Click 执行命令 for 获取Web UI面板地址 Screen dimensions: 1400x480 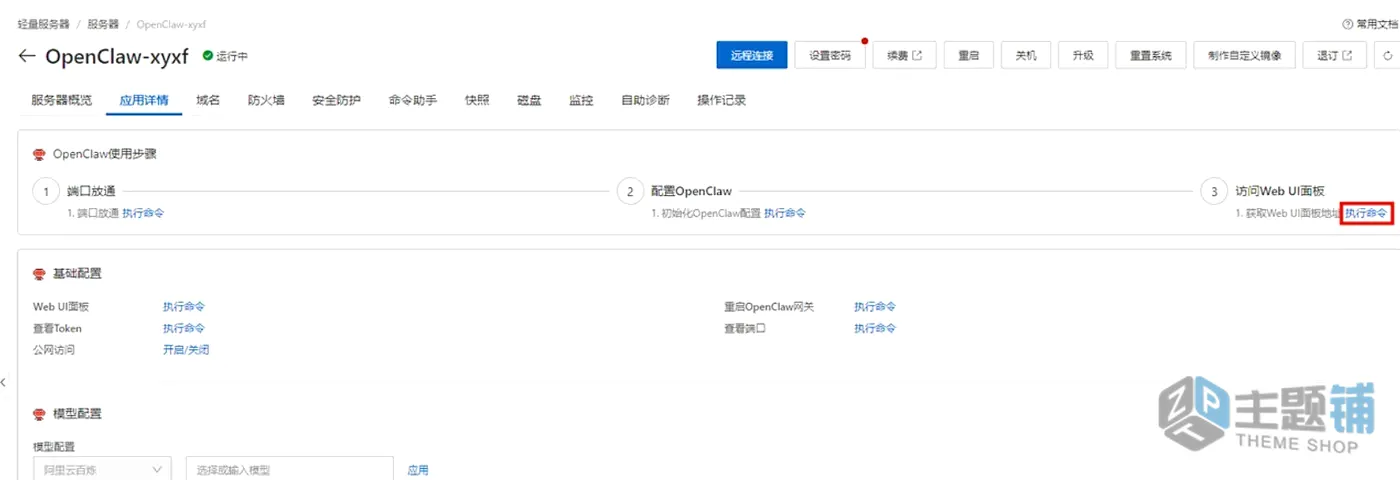1366,213
